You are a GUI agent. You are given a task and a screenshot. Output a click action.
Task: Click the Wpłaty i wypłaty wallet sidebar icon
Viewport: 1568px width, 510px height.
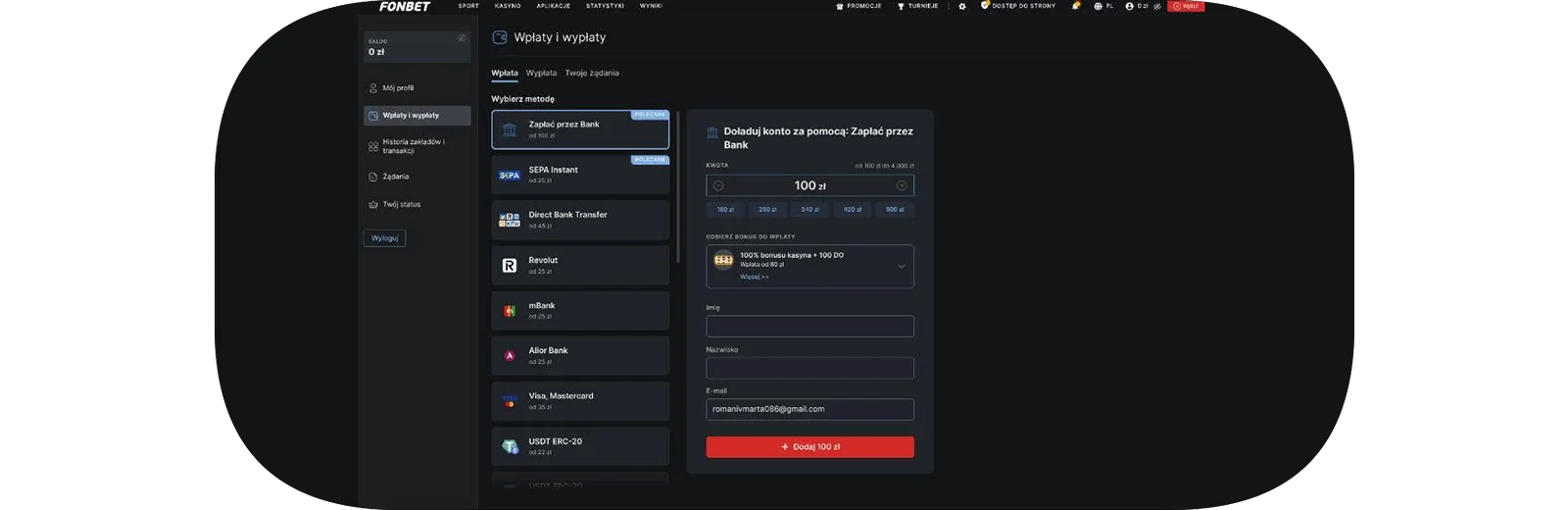click(372, 116)
